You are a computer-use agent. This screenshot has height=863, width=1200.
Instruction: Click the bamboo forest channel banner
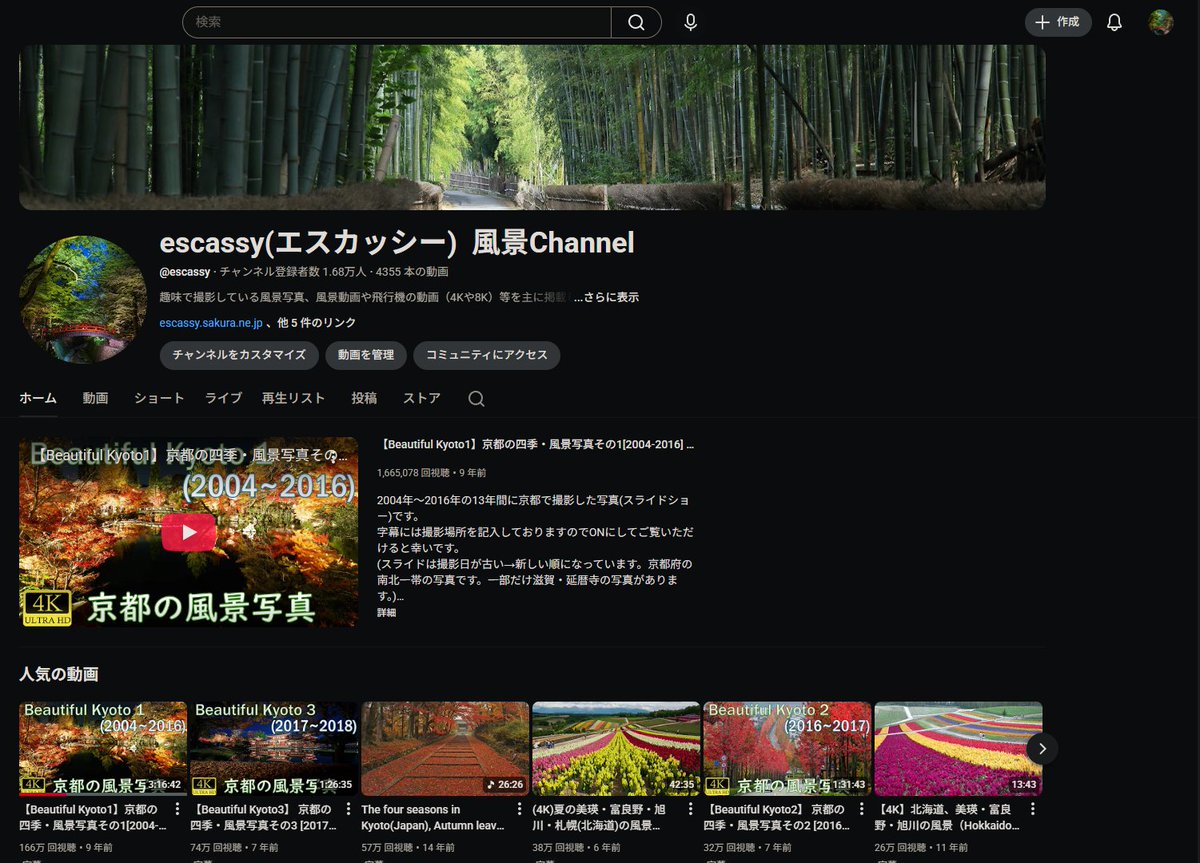532,127
